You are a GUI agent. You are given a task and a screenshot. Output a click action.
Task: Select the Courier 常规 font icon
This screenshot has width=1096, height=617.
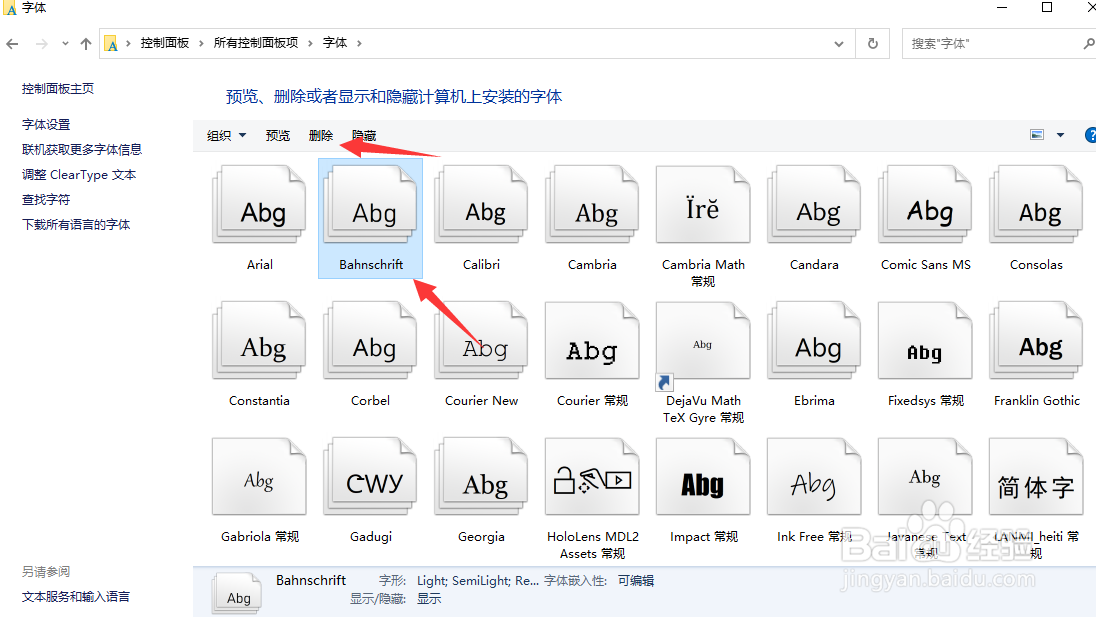[592, 340]
